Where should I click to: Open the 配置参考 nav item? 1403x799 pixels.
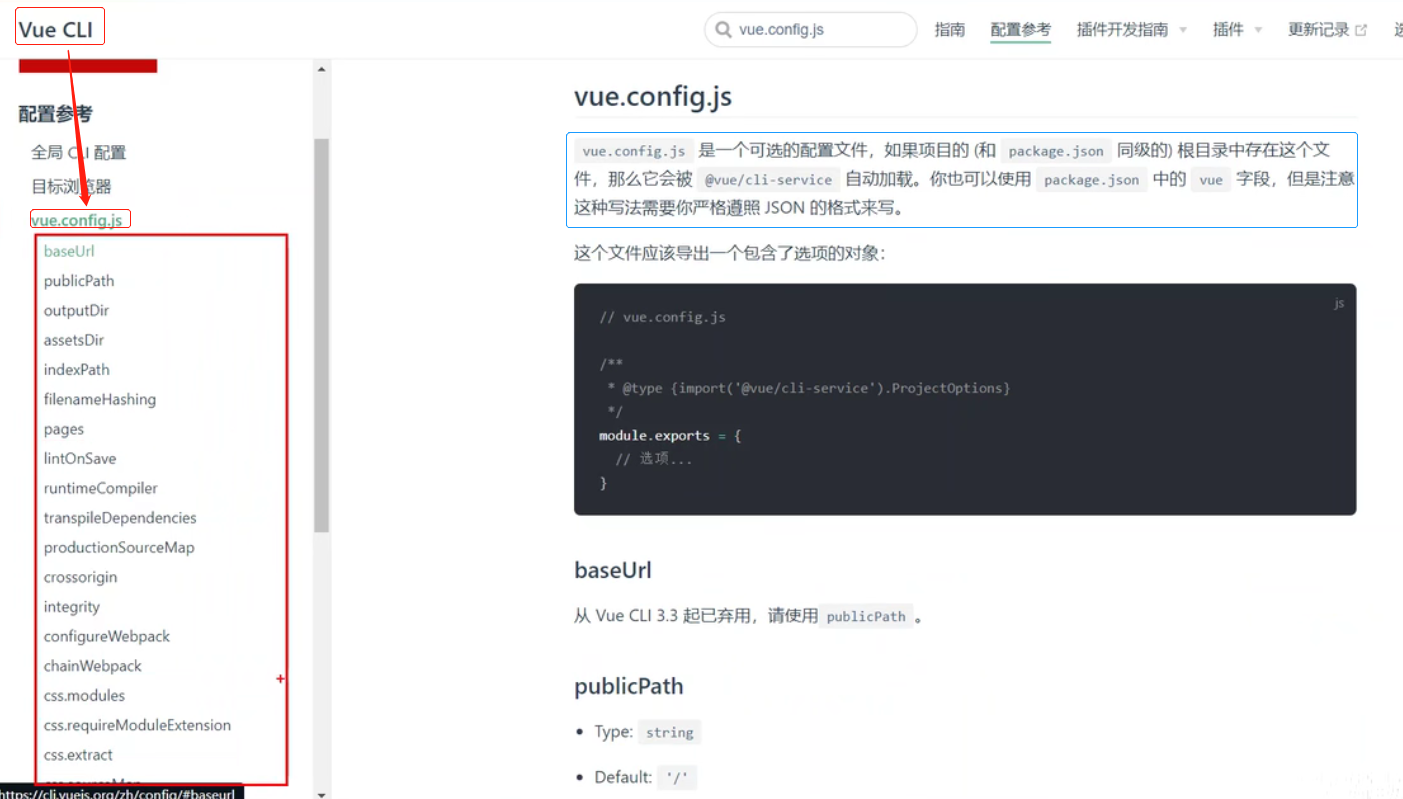(1021, 30)
